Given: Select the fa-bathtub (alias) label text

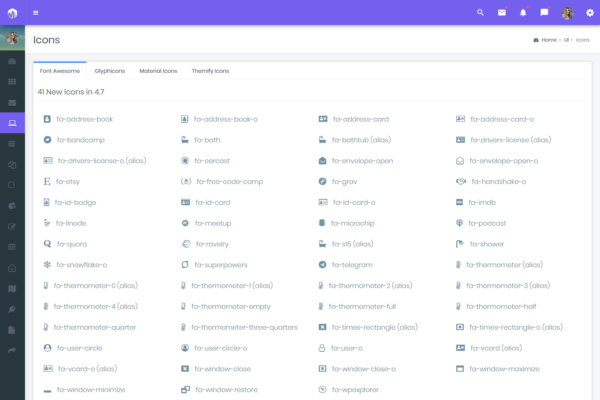Looking at the screenshot, I should pos(362,140).
